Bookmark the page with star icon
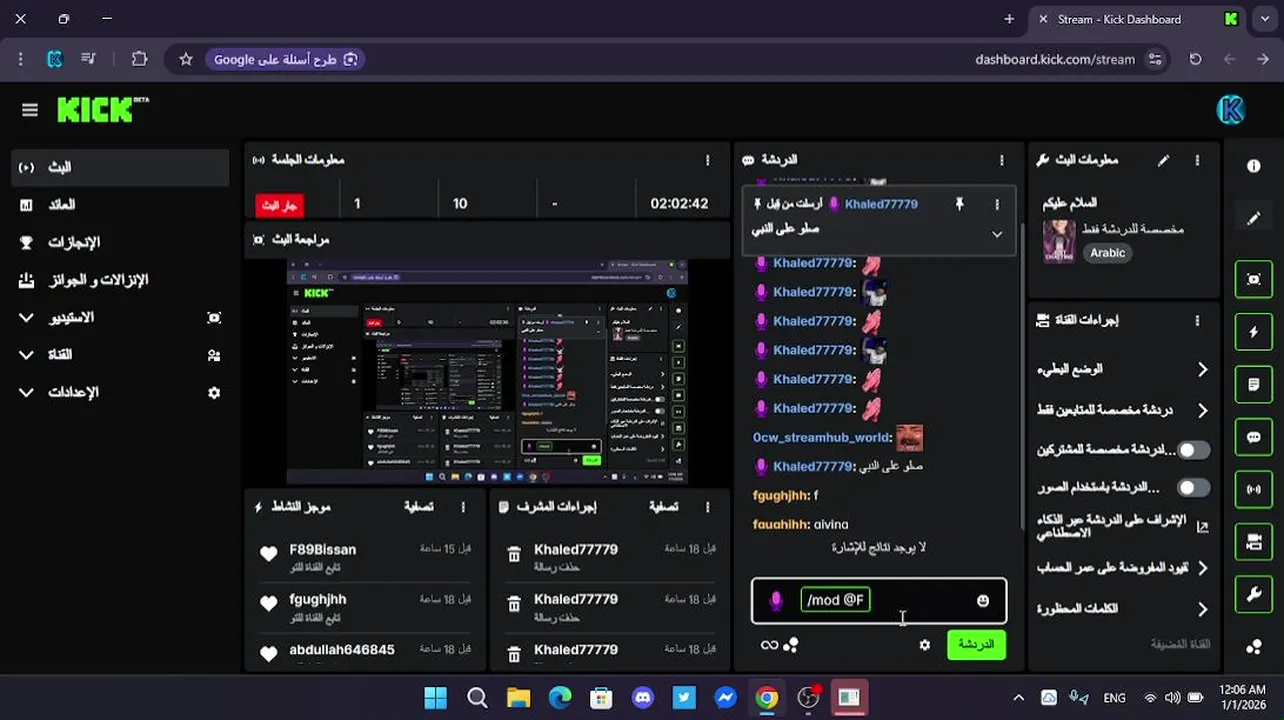1284x720 pixels. (x=186, y=59)
